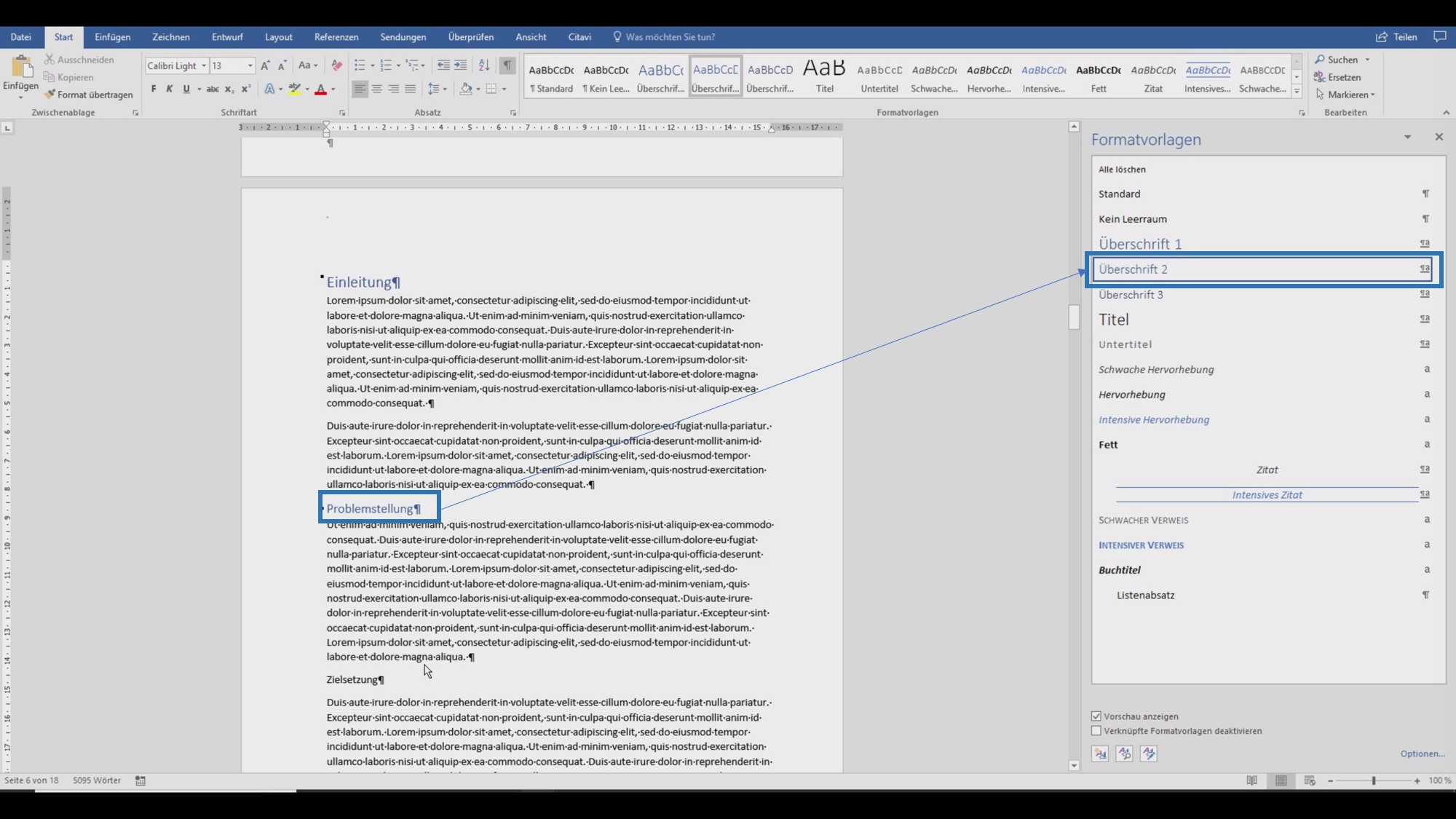1456x819 pixels.
Task: Open manage styles in the Formatvorlagen pane
Action: [1149, 753]
